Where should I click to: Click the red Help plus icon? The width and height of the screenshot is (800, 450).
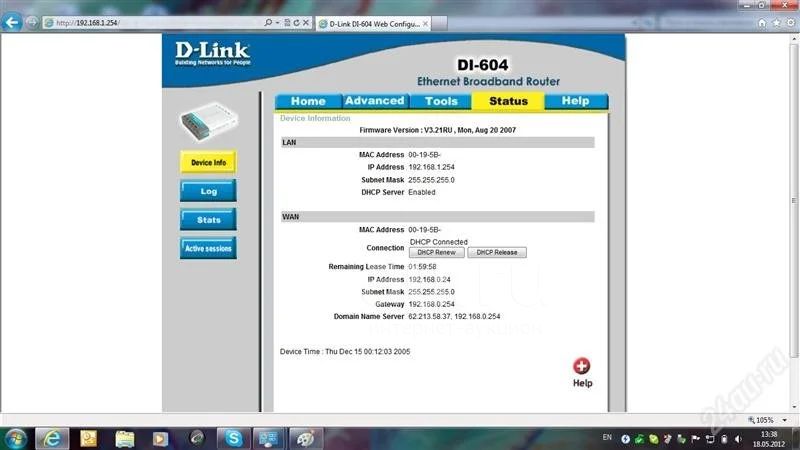pos(582,366)
